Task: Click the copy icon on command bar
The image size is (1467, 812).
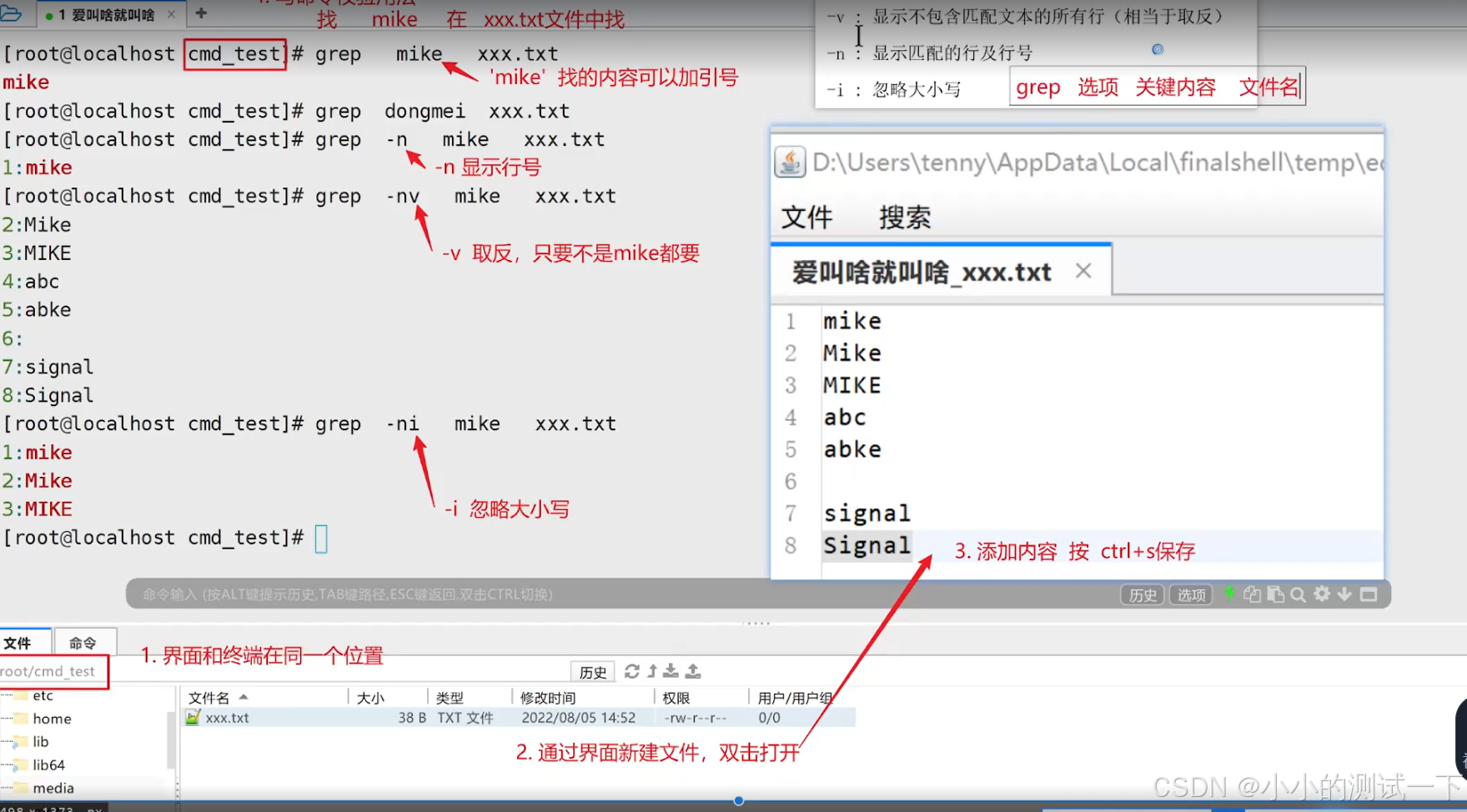Action: coord(1253,594)
